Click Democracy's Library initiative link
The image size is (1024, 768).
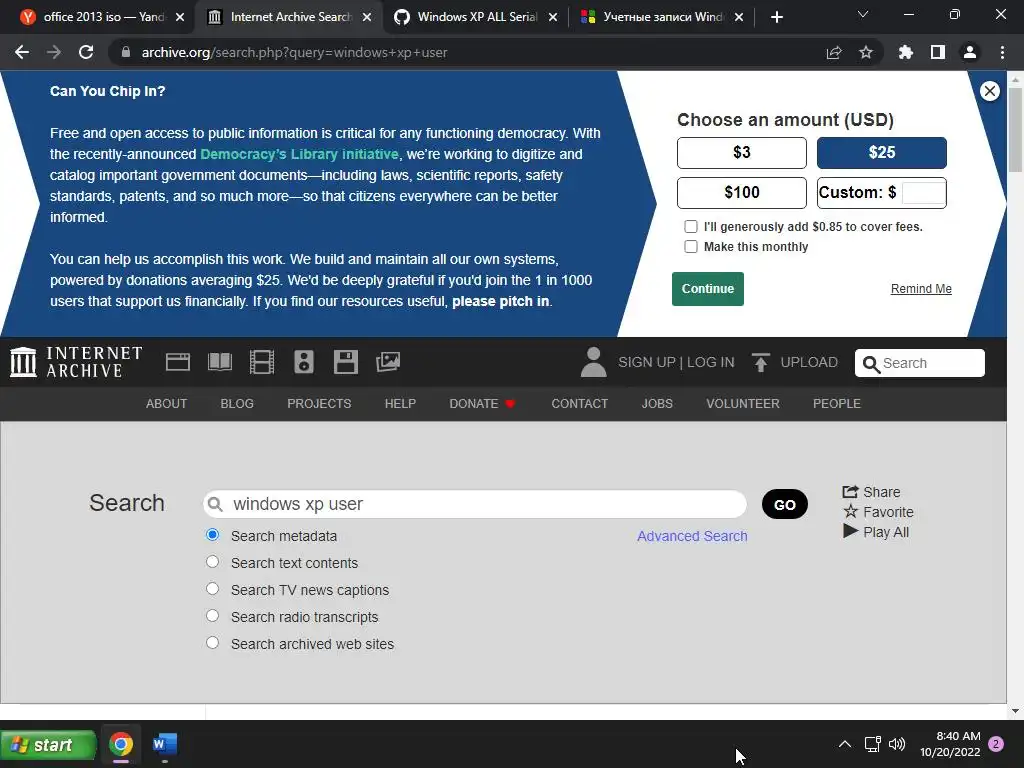click(x=299, y=154)
